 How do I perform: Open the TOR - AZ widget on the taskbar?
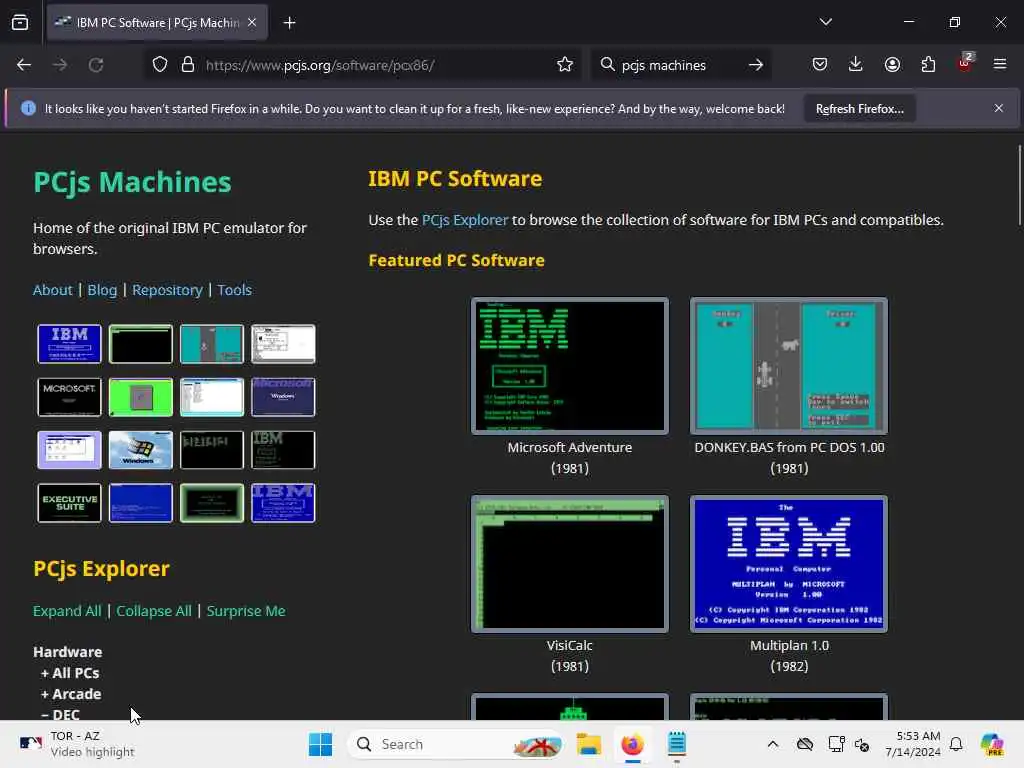tap(77, 744)
